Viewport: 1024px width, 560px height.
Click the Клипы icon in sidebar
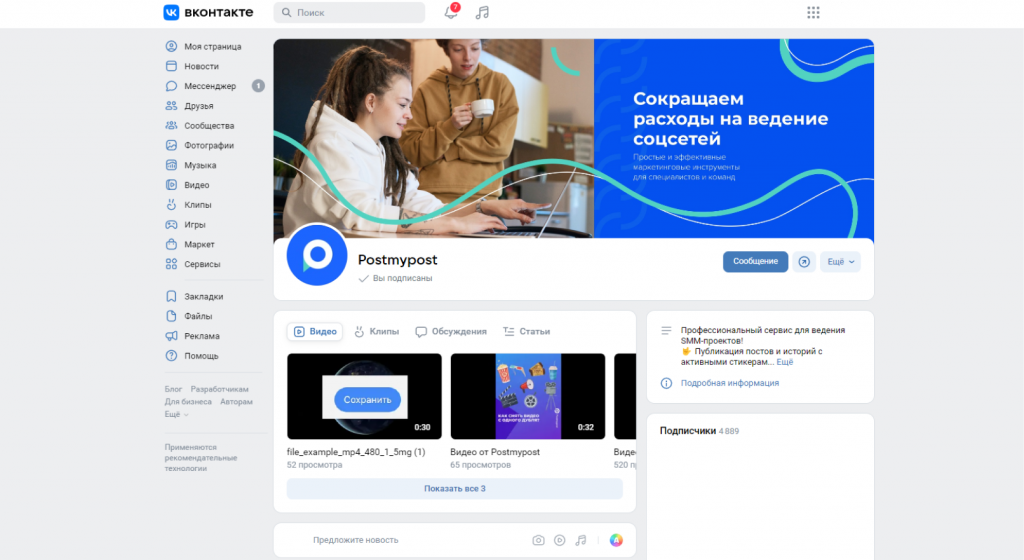pos(171,204)
